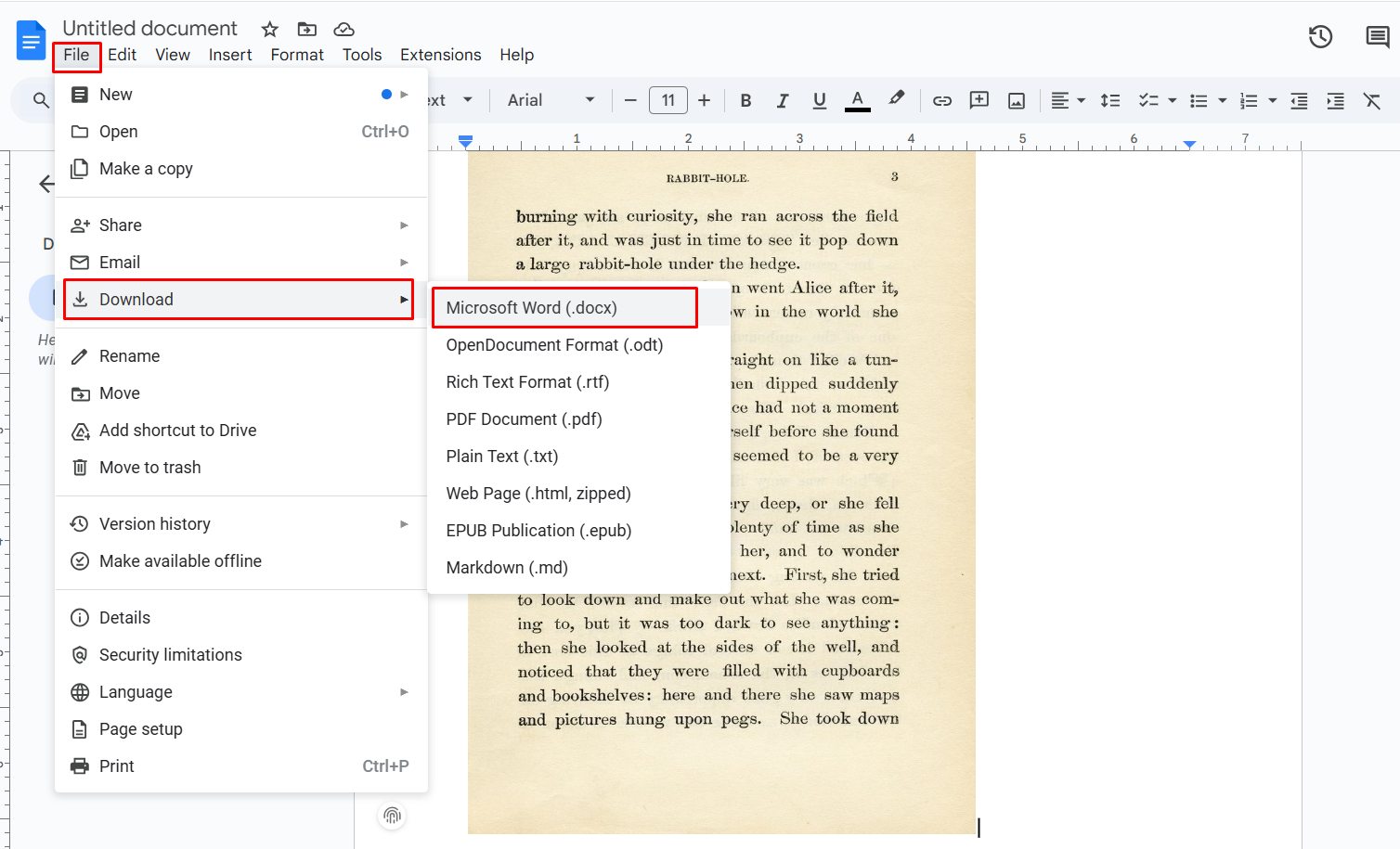Toggle bold formatting

tap(745, 100)
